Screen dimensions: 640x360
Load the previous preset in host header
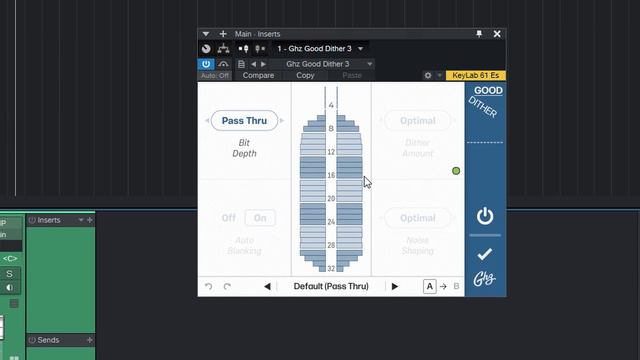[253, 64]
